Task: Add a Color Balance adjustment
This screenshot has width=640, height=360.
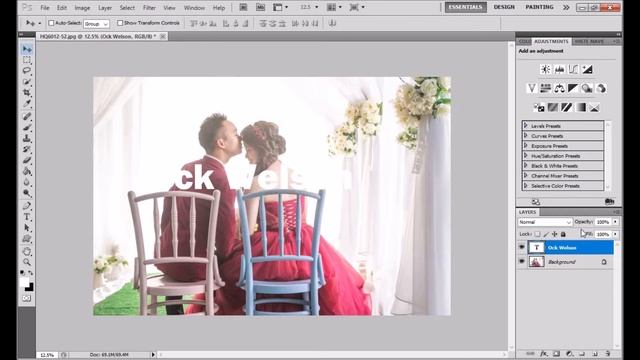Action: pyautogui.click(x=559, y=88)
